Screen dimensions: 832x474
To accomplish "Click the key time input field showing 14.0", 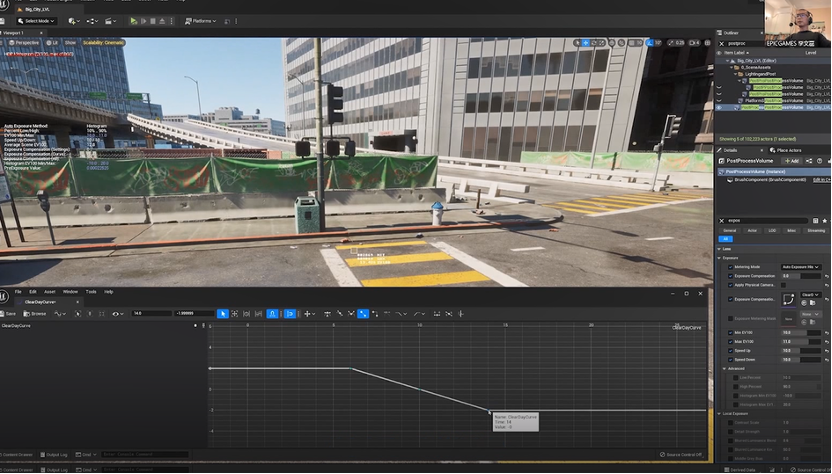I will click(151, 314).
